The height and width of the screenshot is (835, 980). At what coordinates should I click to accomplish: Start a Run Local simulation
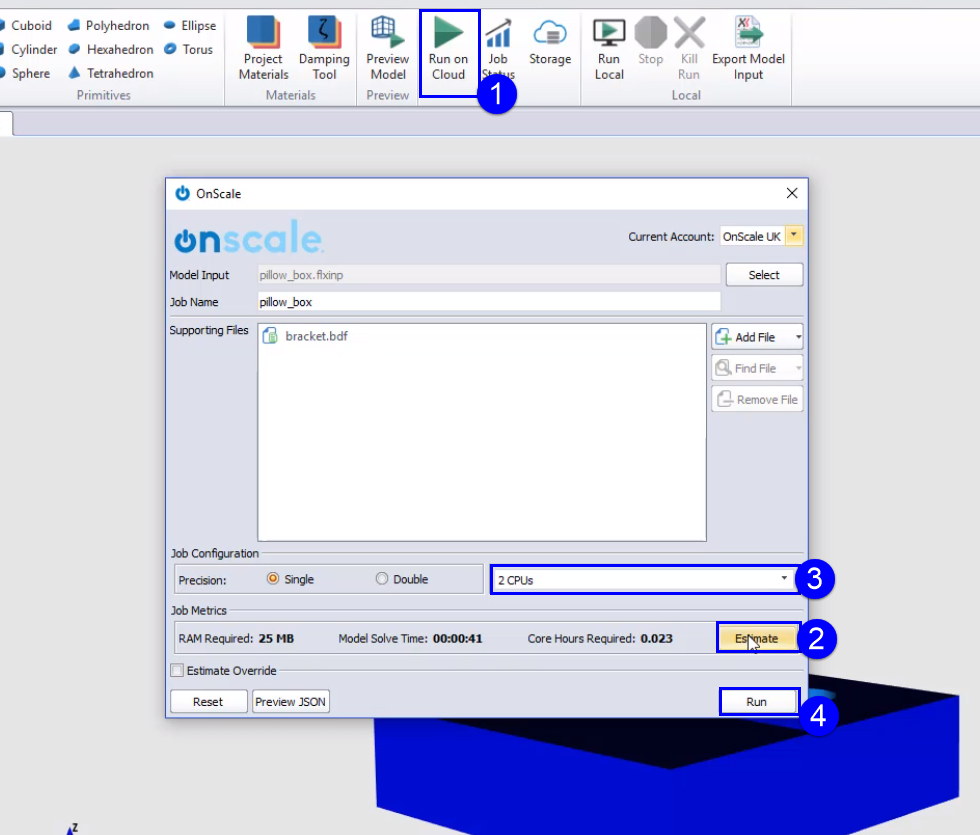click(609, 49)
